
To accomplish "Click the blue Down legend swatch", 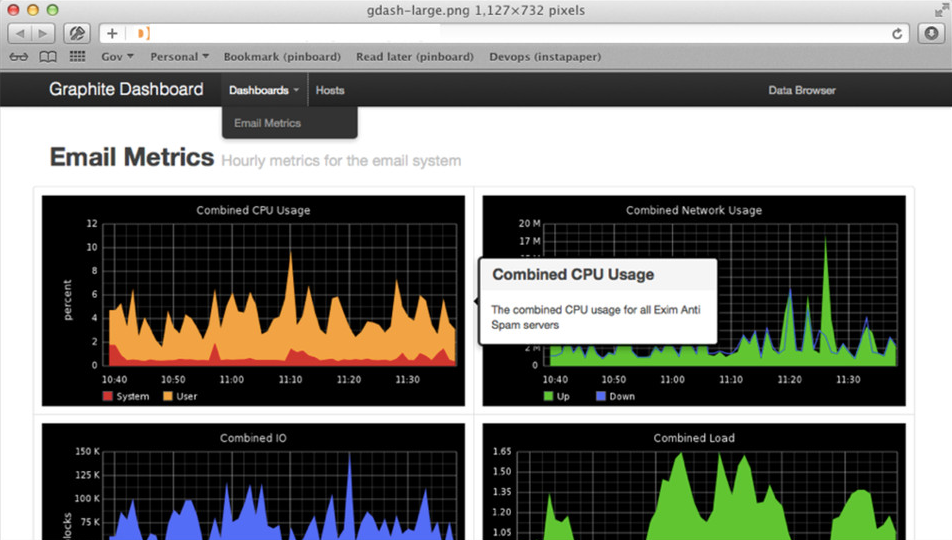I will point(600,396).
